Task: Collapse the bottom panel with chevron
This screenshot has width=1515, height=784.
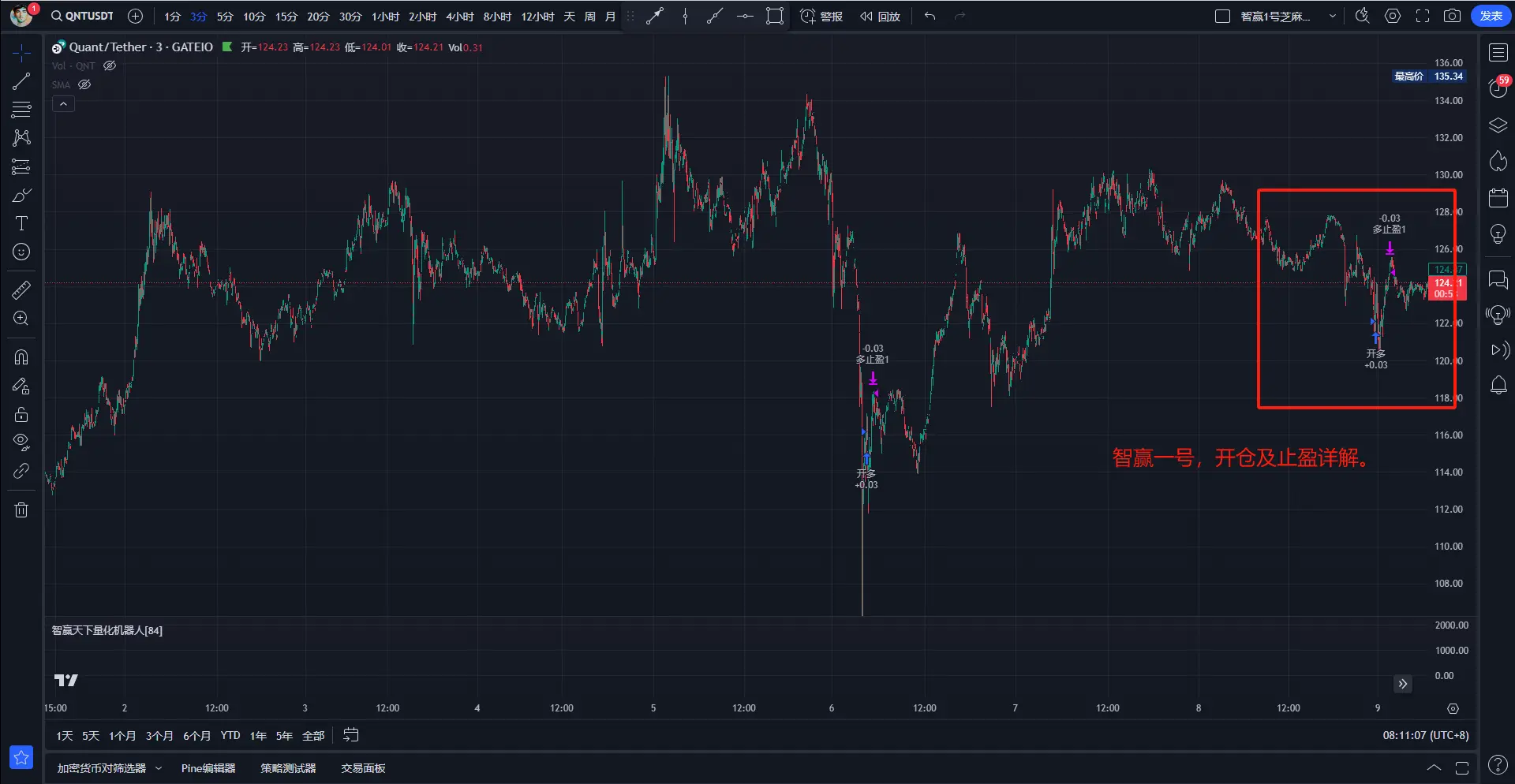Action: coord(1434,767)
